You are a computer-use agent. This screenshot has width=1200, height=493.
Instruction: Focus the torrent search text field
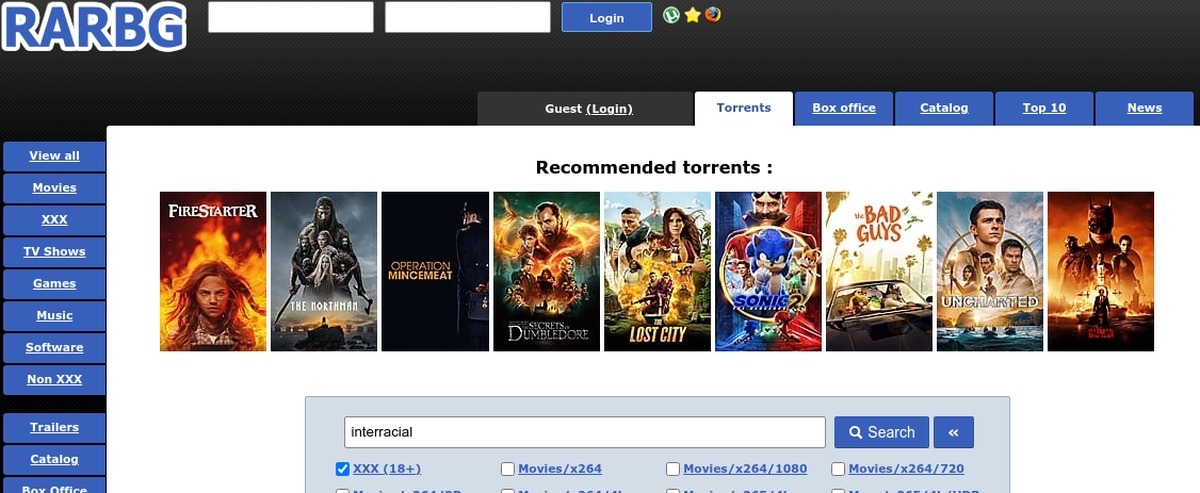tap(584, 432)
